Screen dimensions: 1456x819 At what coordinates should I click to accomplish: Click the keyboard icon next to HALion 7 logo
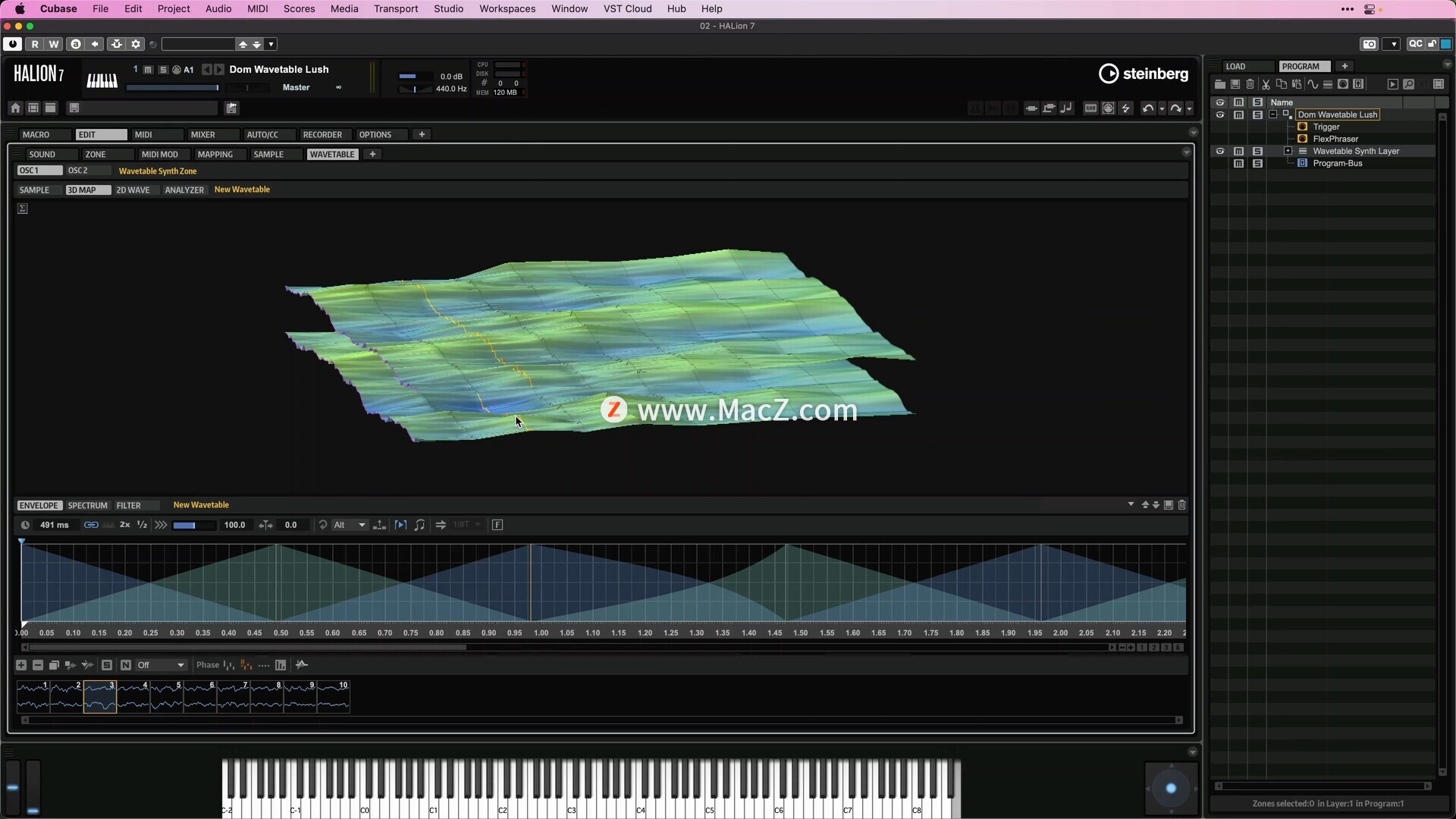coord(102,80)
